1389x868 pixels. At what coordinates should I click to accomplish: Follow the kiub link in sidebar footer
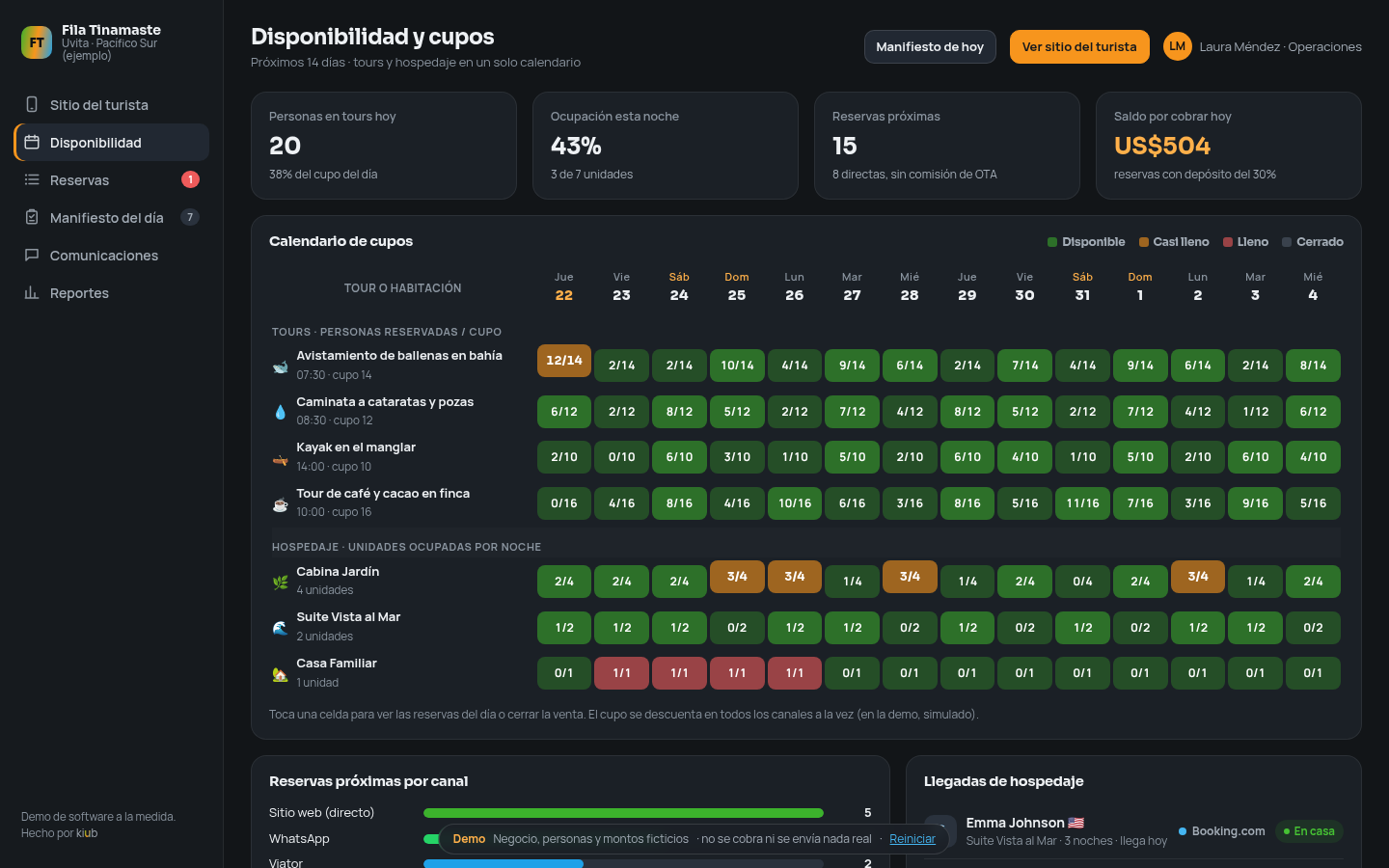pos(87,833)
